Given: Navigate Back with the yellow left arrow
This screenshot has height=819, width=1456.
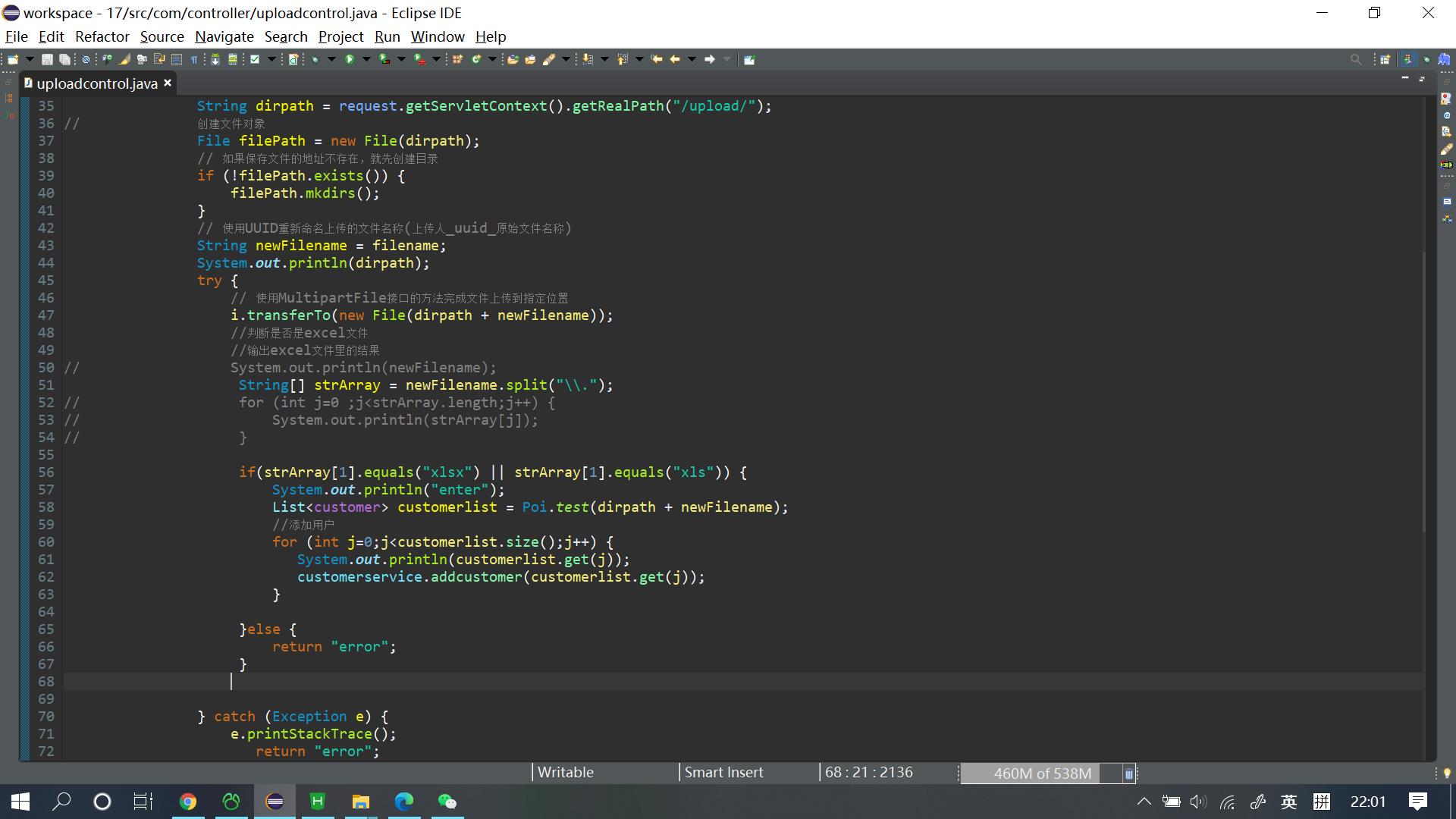Looking at the screenshot, I should 674,59.
